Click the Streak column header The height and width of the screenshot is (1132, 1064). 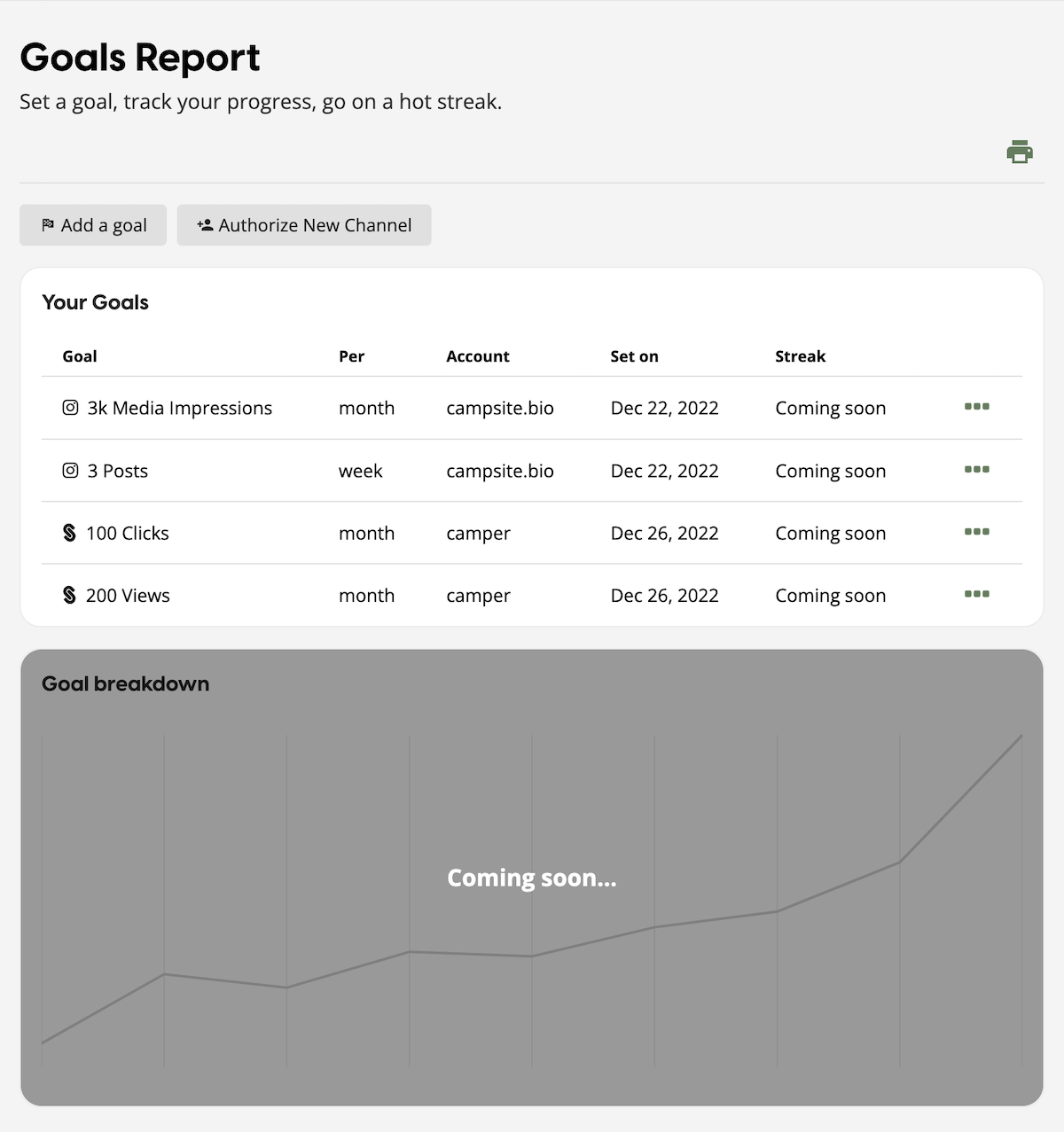coord(800,356)
